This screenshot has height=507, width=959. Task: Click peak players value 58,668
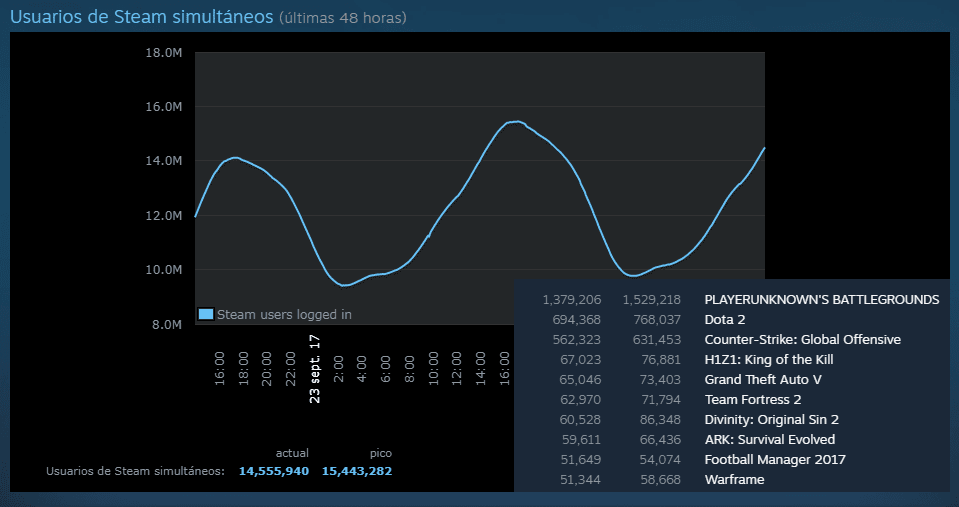(661, 480)
